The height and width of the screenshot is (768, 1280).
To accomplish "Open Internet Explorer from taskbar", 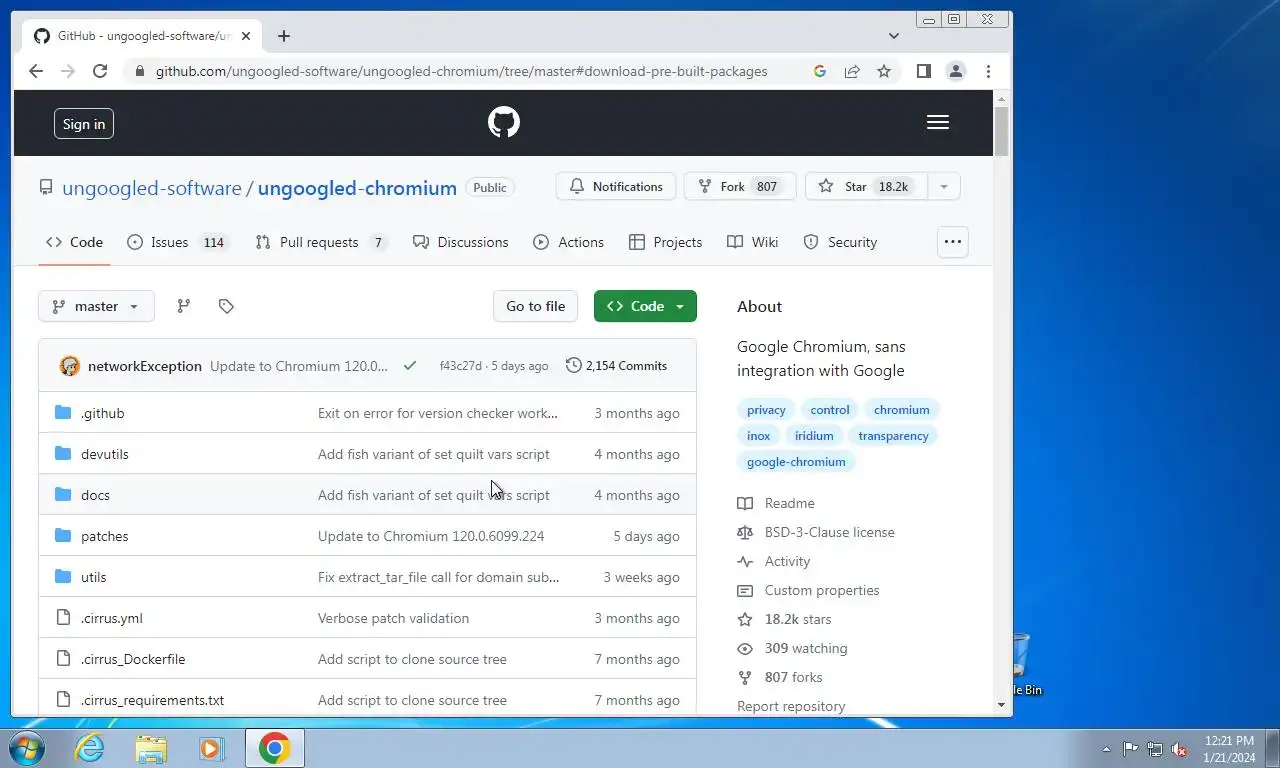I will tap(90, 748).
